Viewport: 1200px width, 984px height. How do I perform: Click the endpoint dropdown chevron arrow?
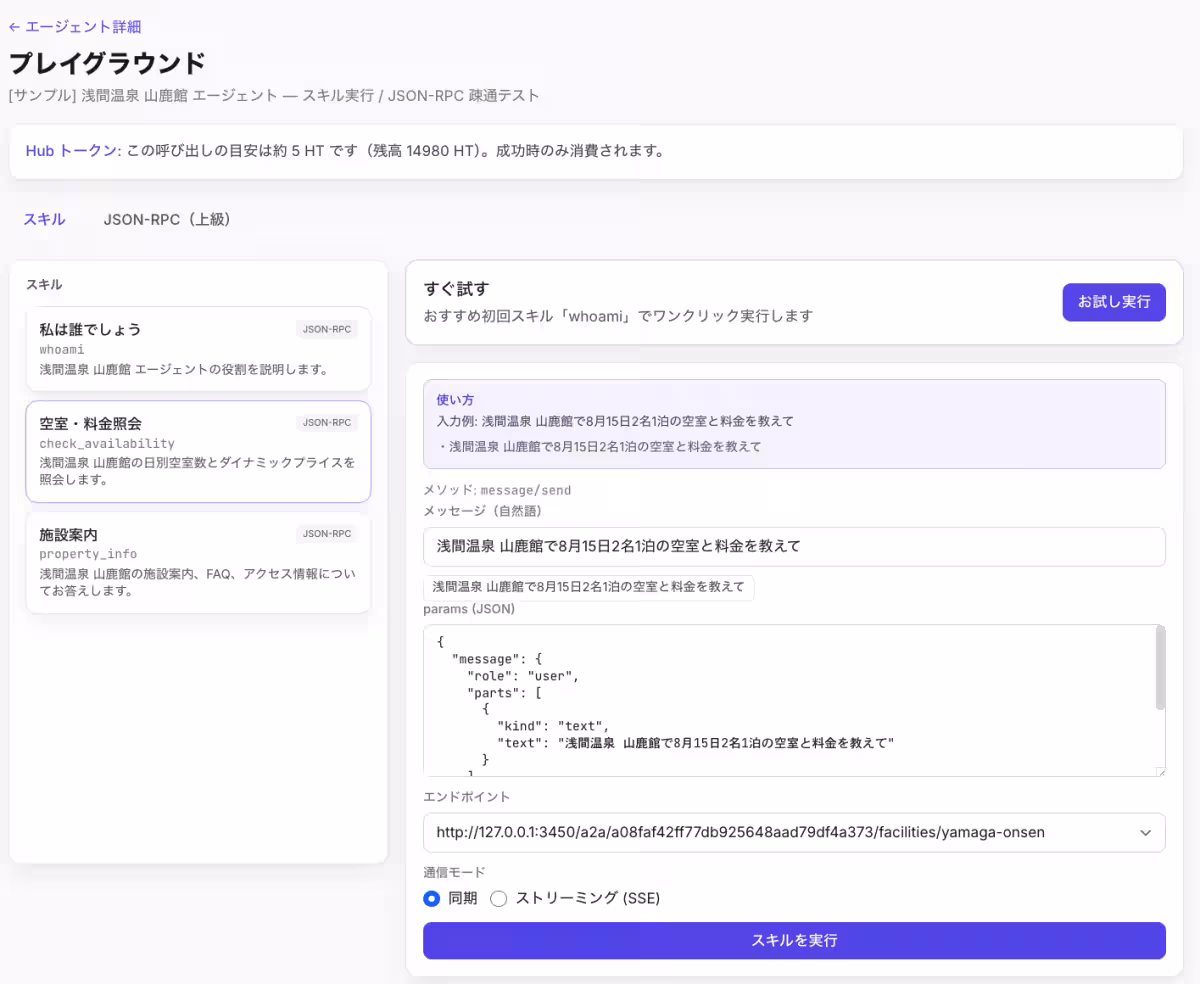click(x=1145, y=833)
